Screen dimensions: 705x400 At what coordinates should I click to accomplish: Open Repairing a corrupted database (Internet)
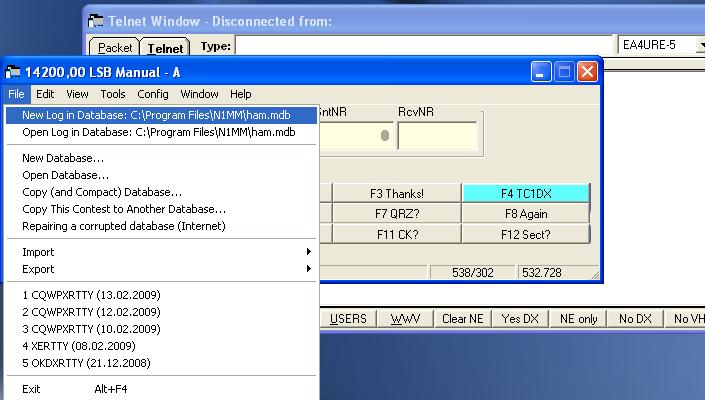(x=161, y=226)
